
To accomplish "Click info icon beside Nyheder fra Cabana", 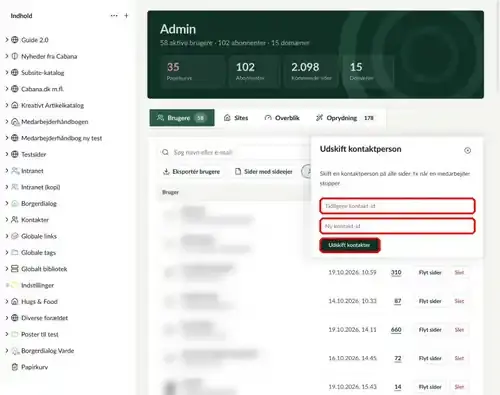I will click(x=15, y=56).
